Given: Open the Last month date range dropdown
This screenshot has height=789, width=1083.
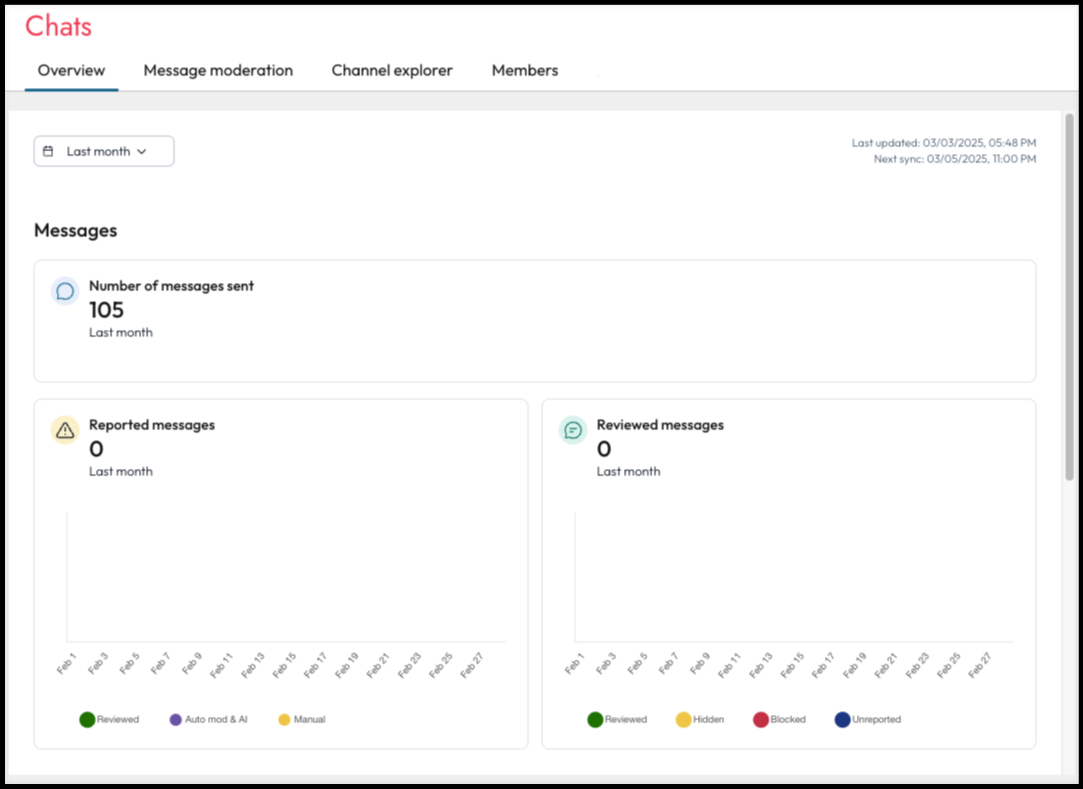Looking at the screenshot, I should point(104,151).
